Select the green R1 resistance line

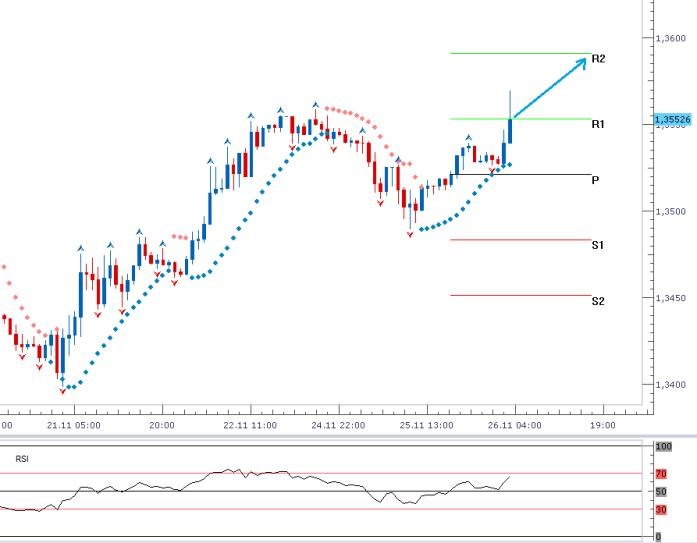[x=521, y=119]
